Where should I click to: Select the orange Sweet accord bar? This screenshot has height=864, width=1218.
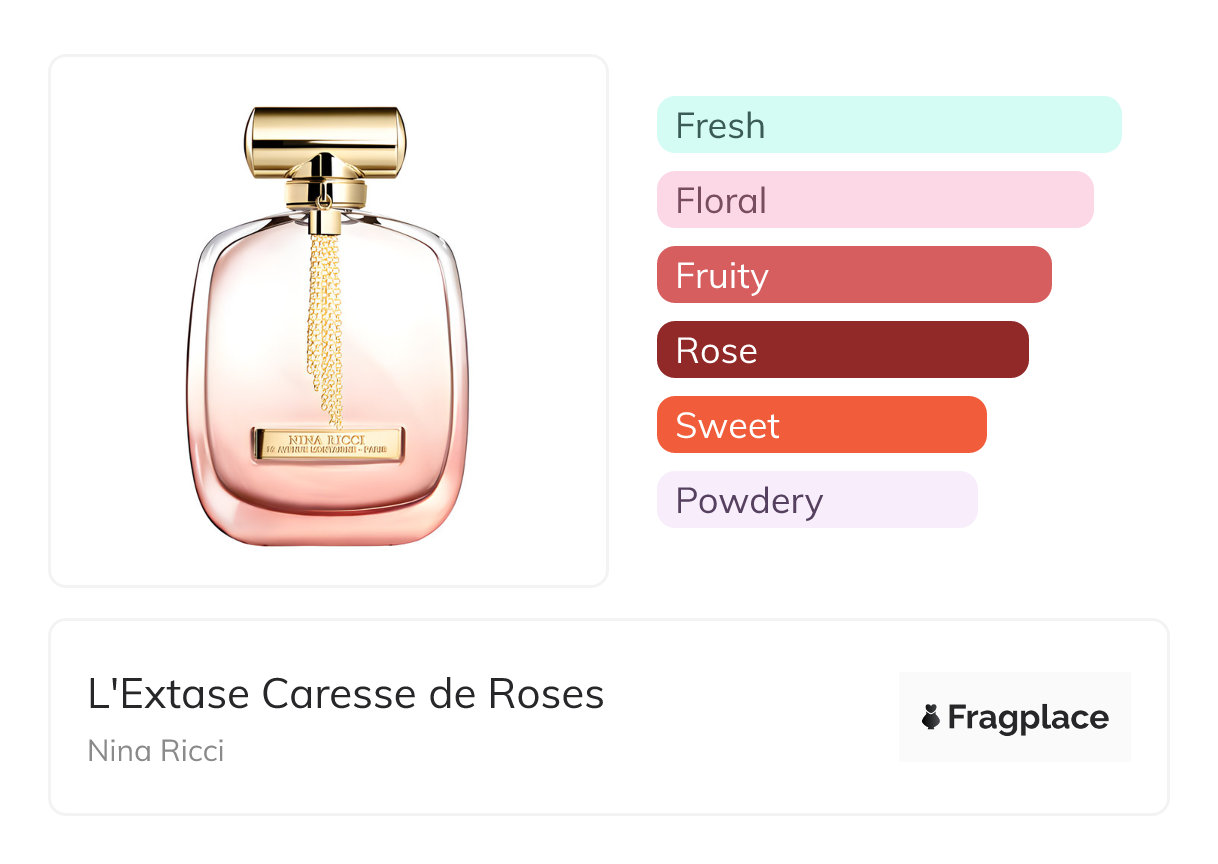tap(821, 425)
